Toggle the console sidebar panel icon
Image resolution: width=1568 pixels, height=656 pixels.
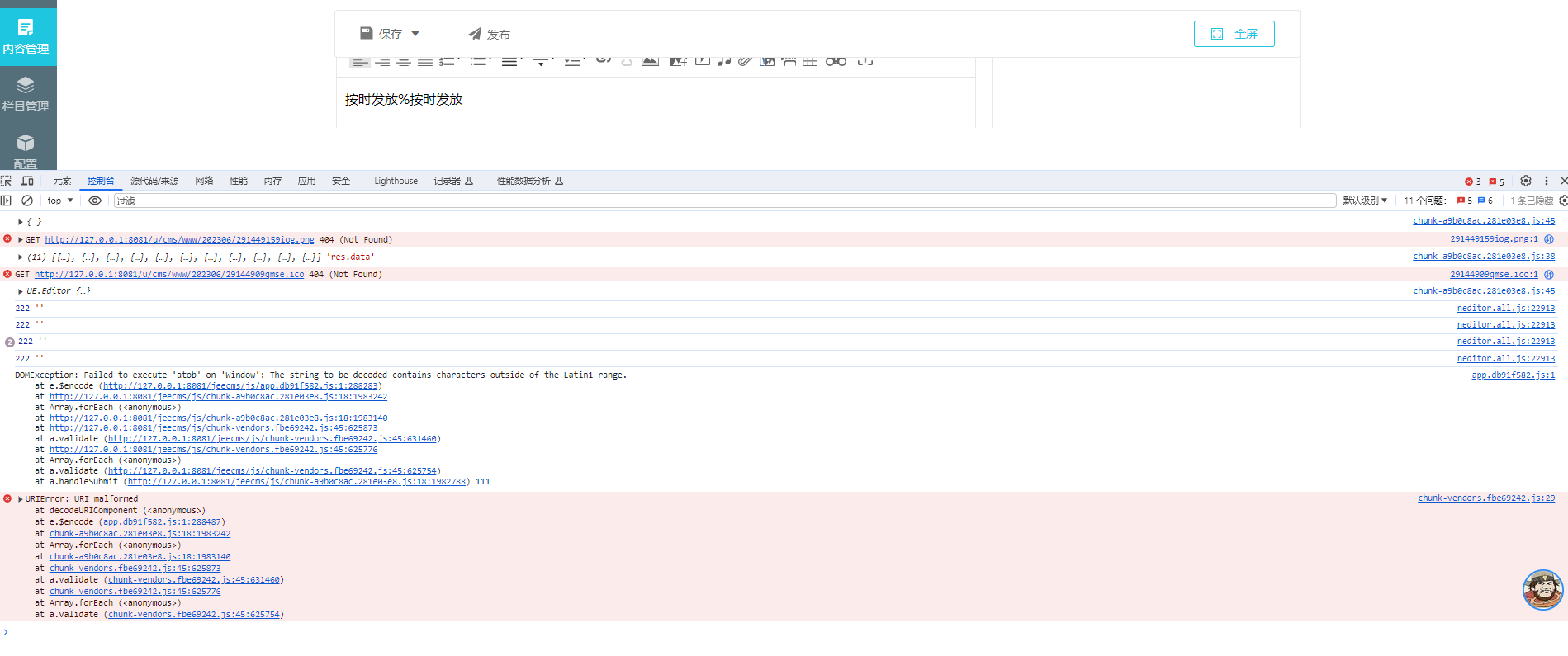point(7,201)
